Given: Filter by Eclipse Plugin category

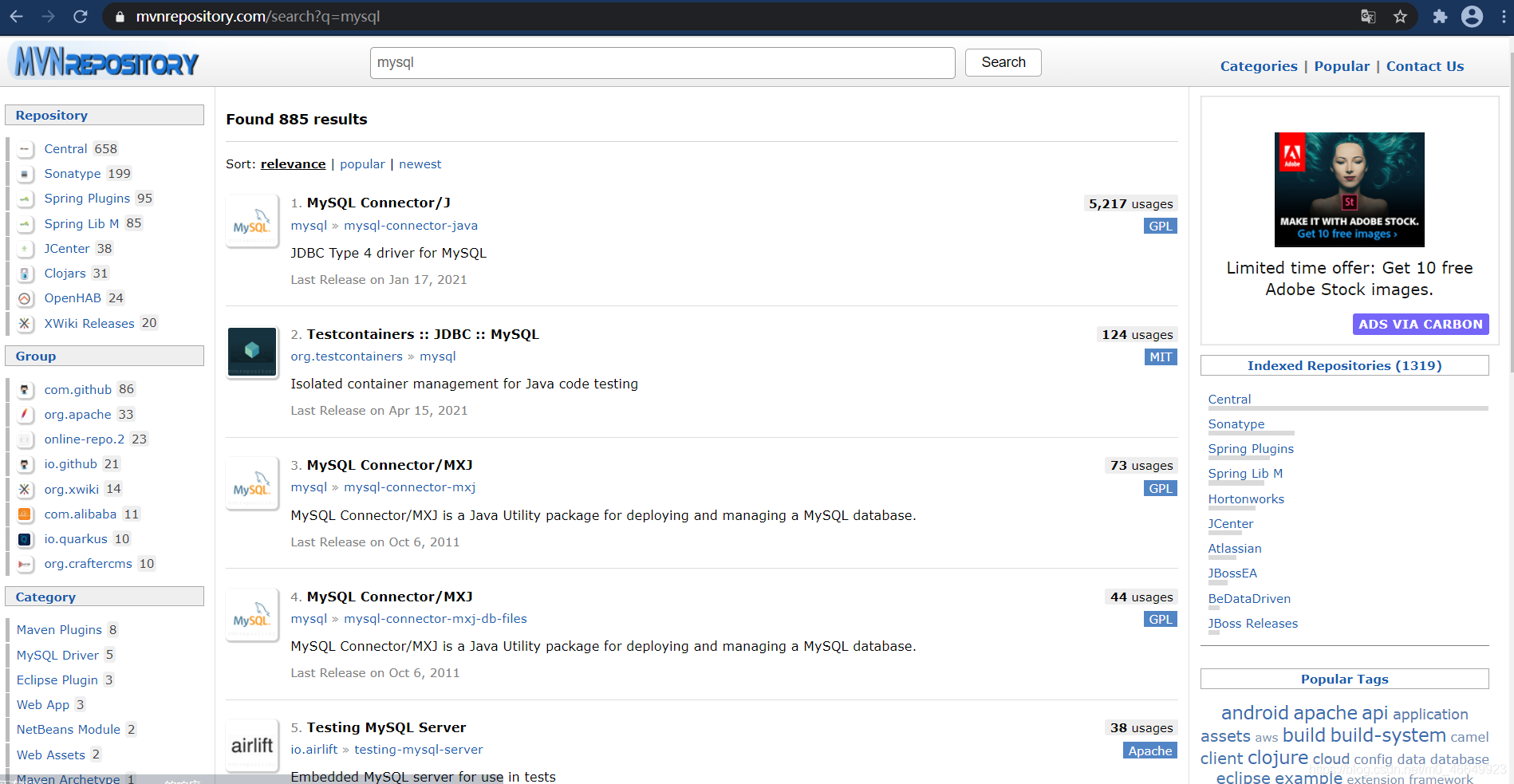Looking at the screenshot, I should click(x=57, y=680).
